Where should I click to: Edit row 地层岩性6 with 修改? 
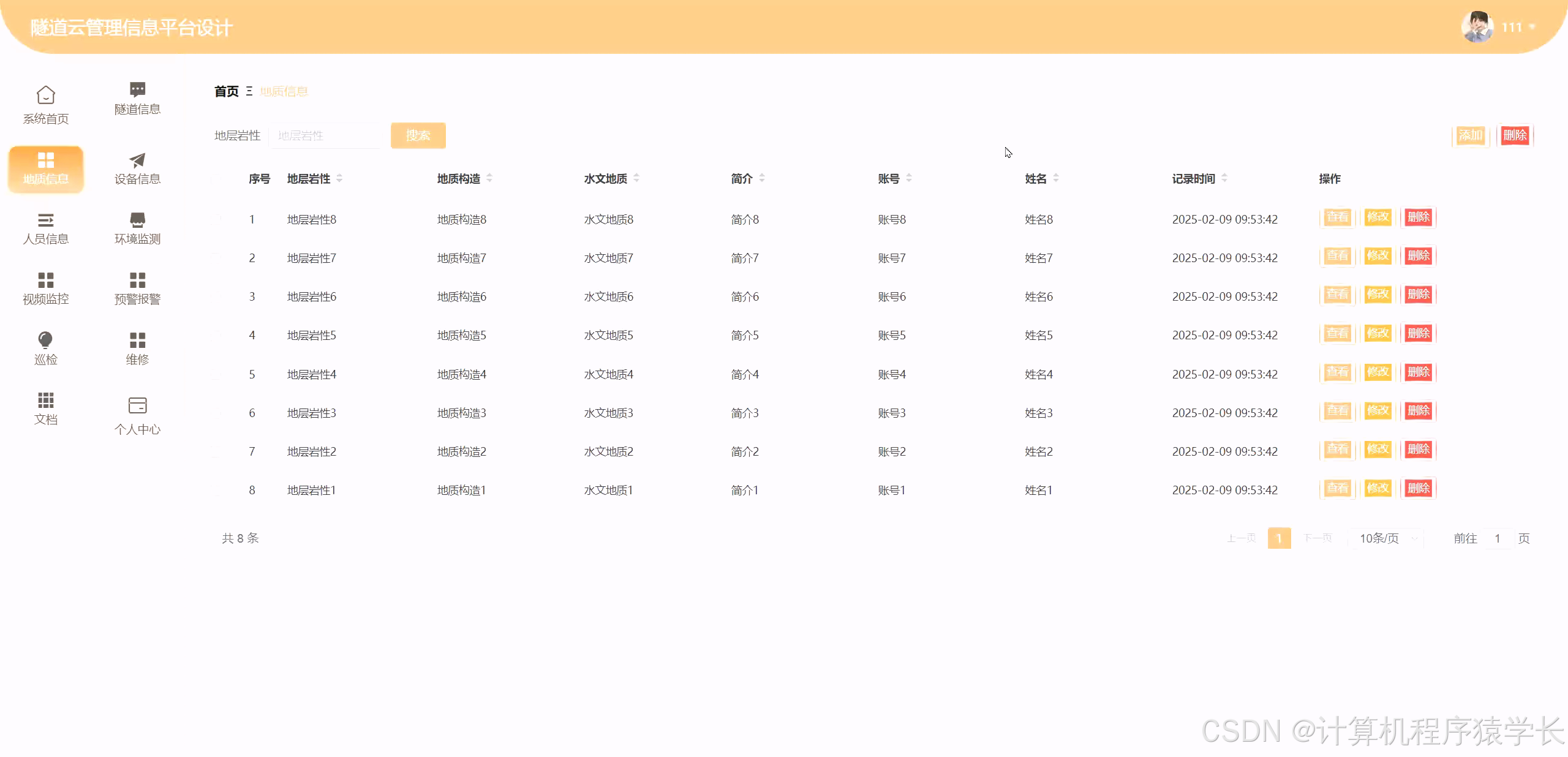(x=1378, y=295)
